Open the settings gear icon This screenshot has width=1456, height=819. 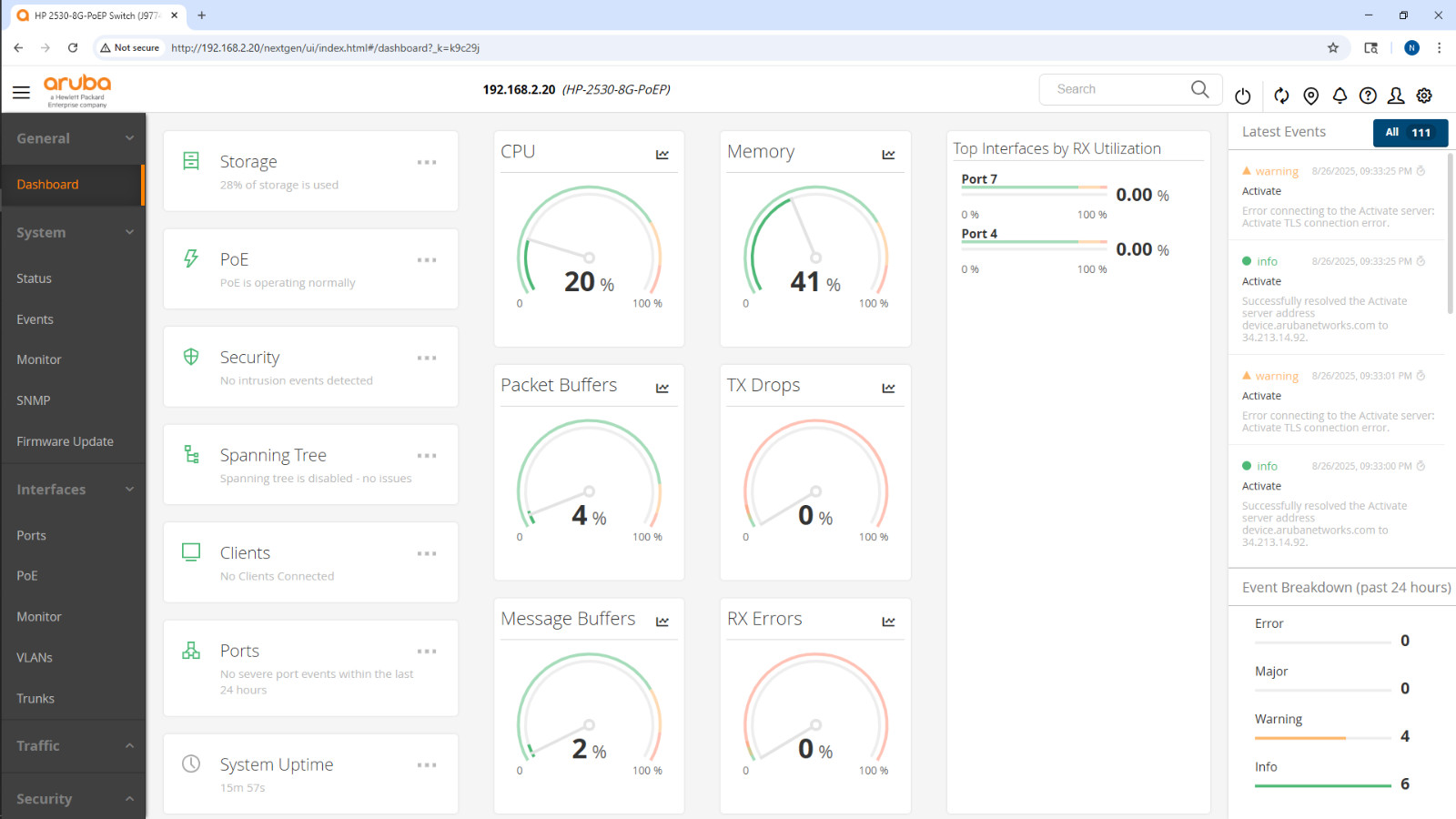1425,96
